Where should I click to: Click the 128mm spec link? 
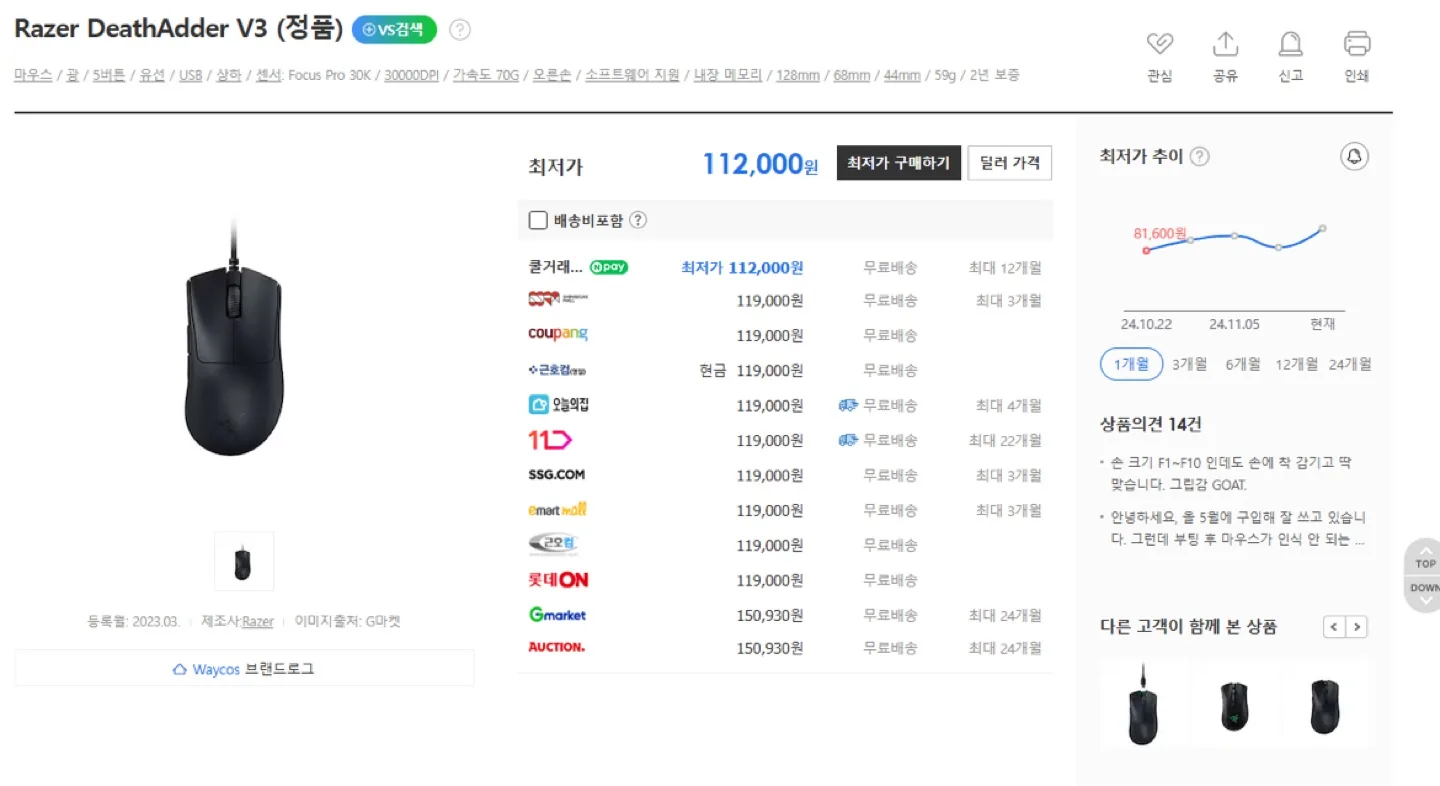point(798,75)
